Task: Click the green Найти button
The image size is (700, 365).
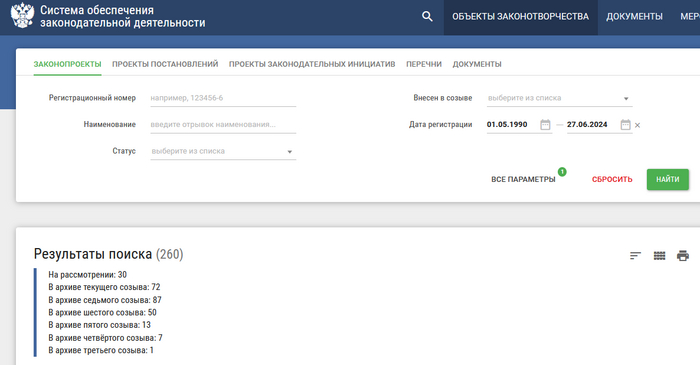Action: (x=668, y=179)
